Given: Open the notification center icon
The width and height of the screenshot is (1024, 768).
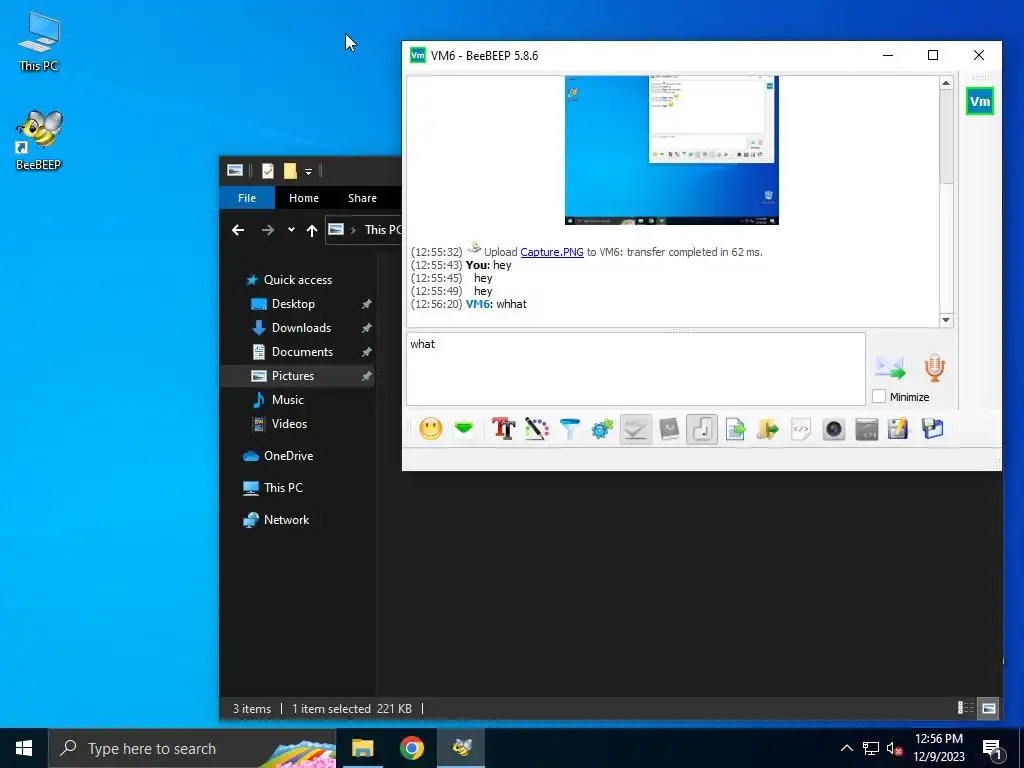Looking at the screenshot, I should (993, 749).
